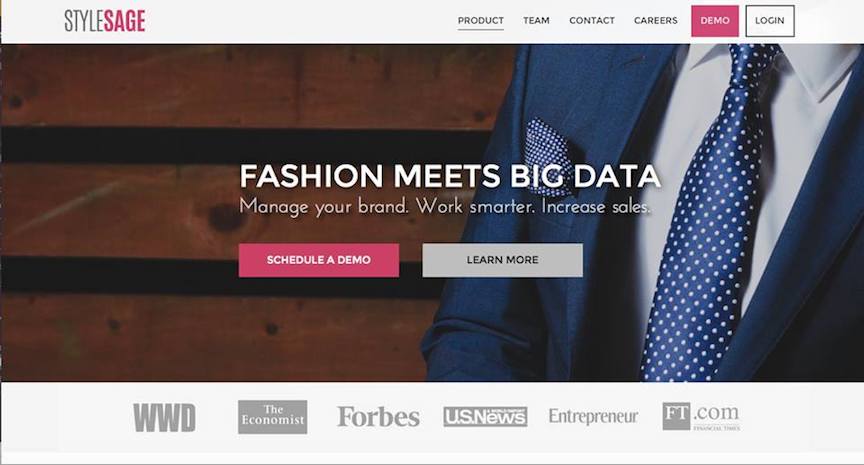The image size is (864, 465).
Task: Open the Product menu item
Action: [480, 20]
